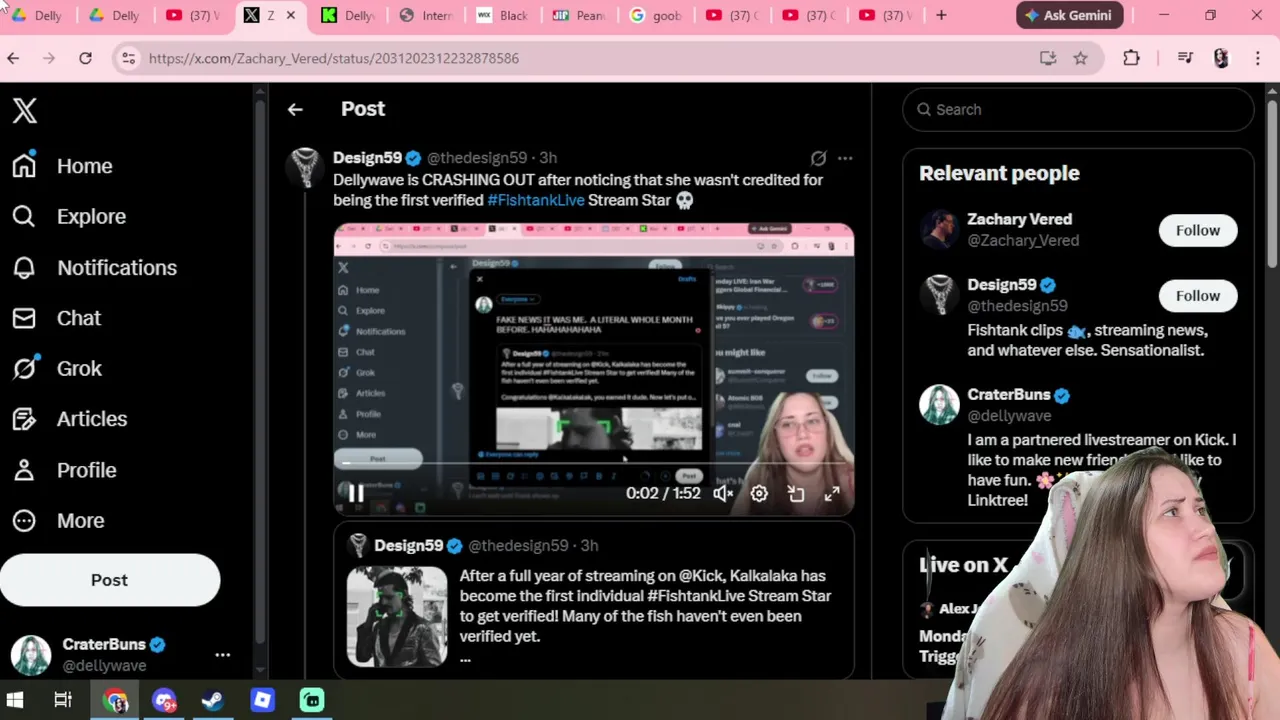Image resolution: width=1280 pixels, height=720 pixels.
Task: Follow Design59 in Relevant people
Action: click(1197, 296)
